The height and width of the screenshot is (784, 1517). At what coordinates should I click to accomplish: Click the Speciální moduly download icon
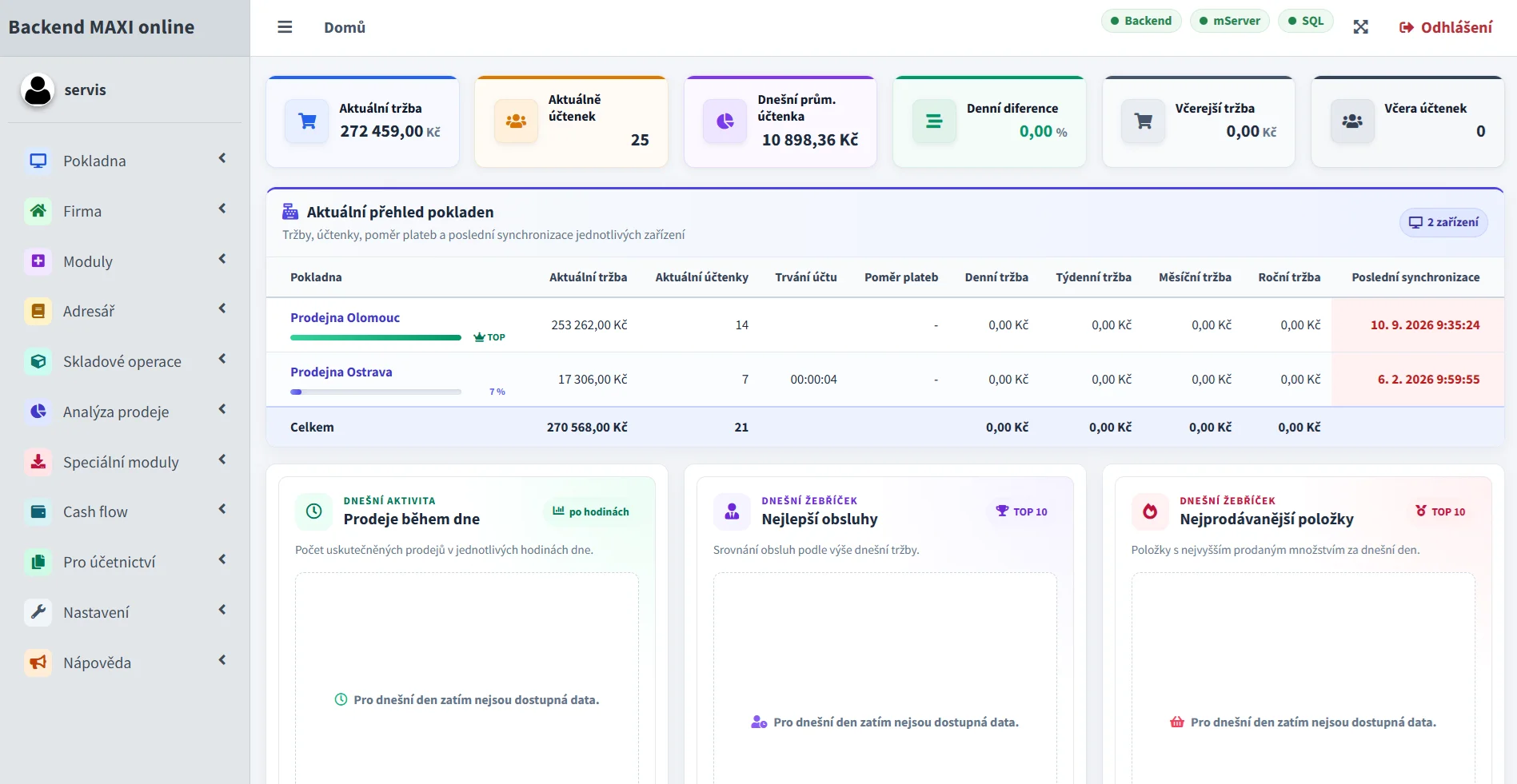pyautogui.click(x=38, y=462)
